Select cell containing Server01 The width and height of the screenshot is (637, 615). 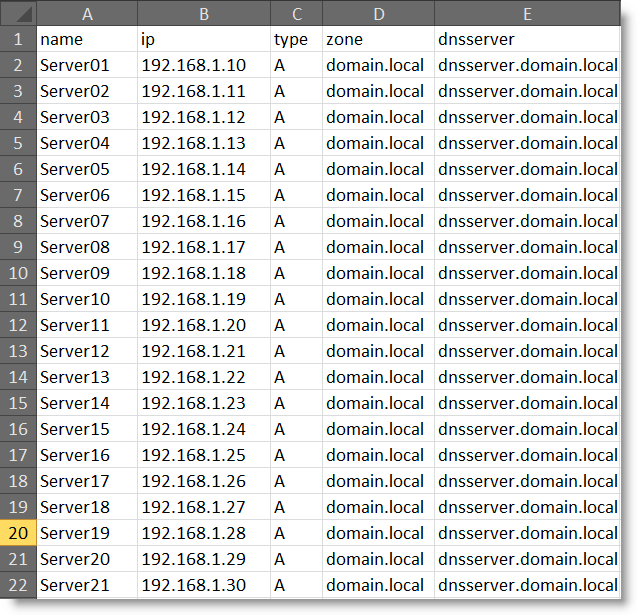click(x=87, y=65)
